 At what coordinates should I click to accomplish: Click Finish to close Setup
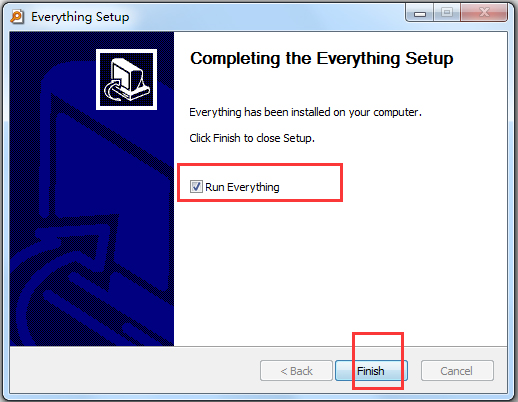371,370
